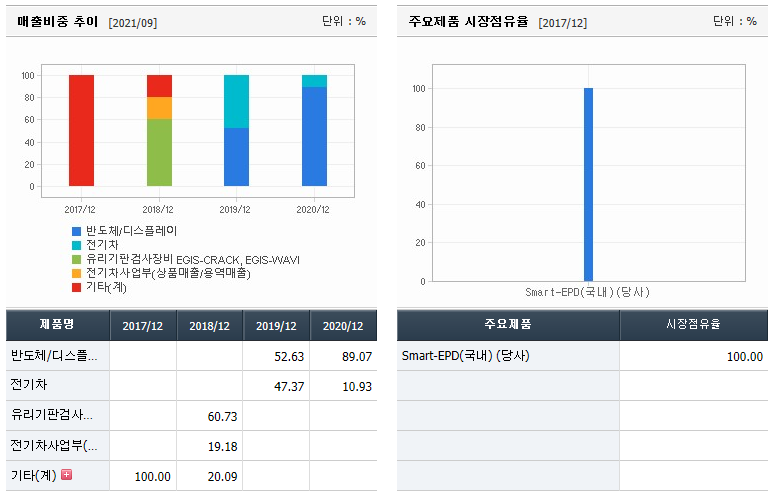Click the orange 전기차사업부 legend swatch

click(x=76, y=273)
